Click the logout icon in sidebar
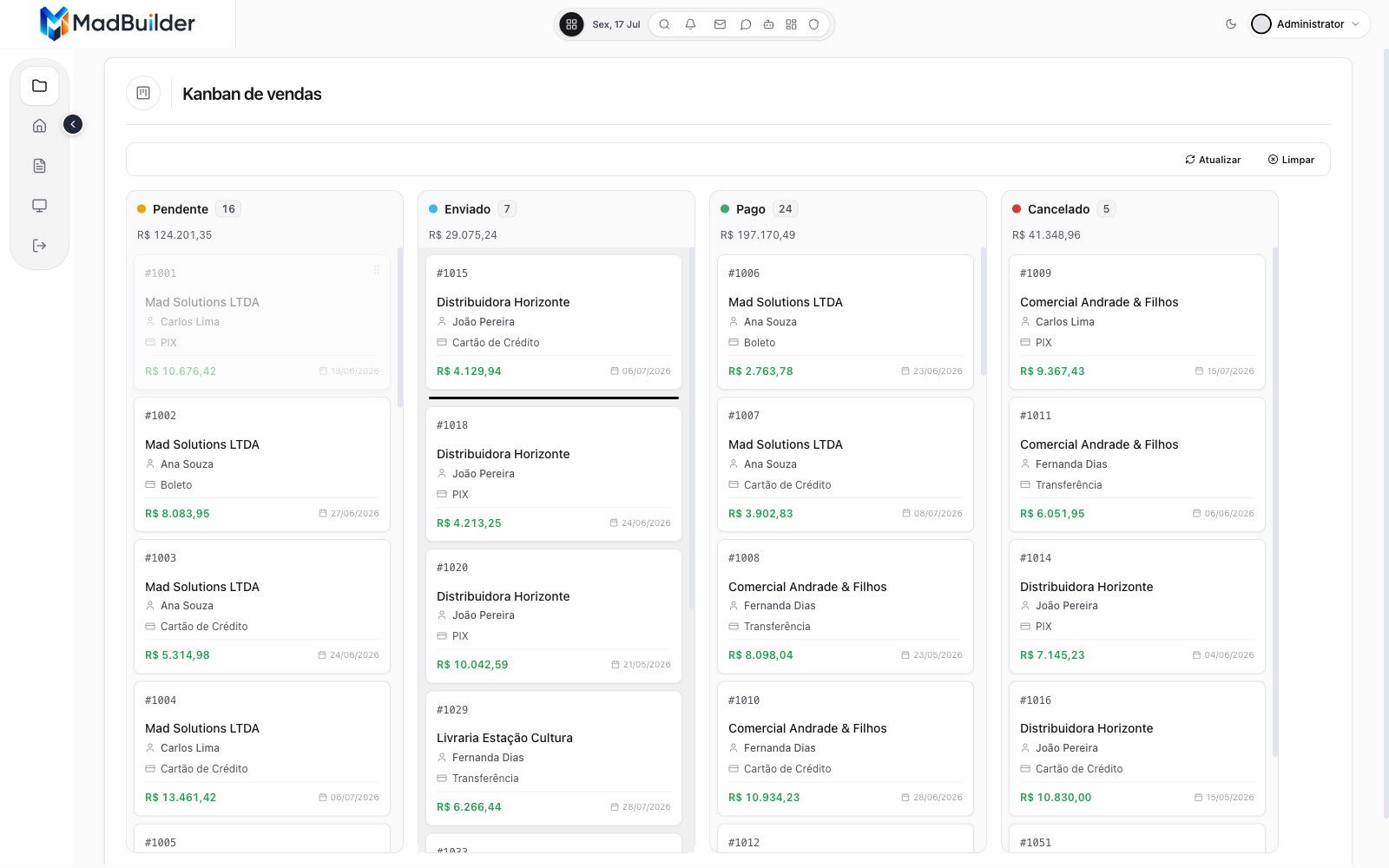1389x868 pixels. 39,246
